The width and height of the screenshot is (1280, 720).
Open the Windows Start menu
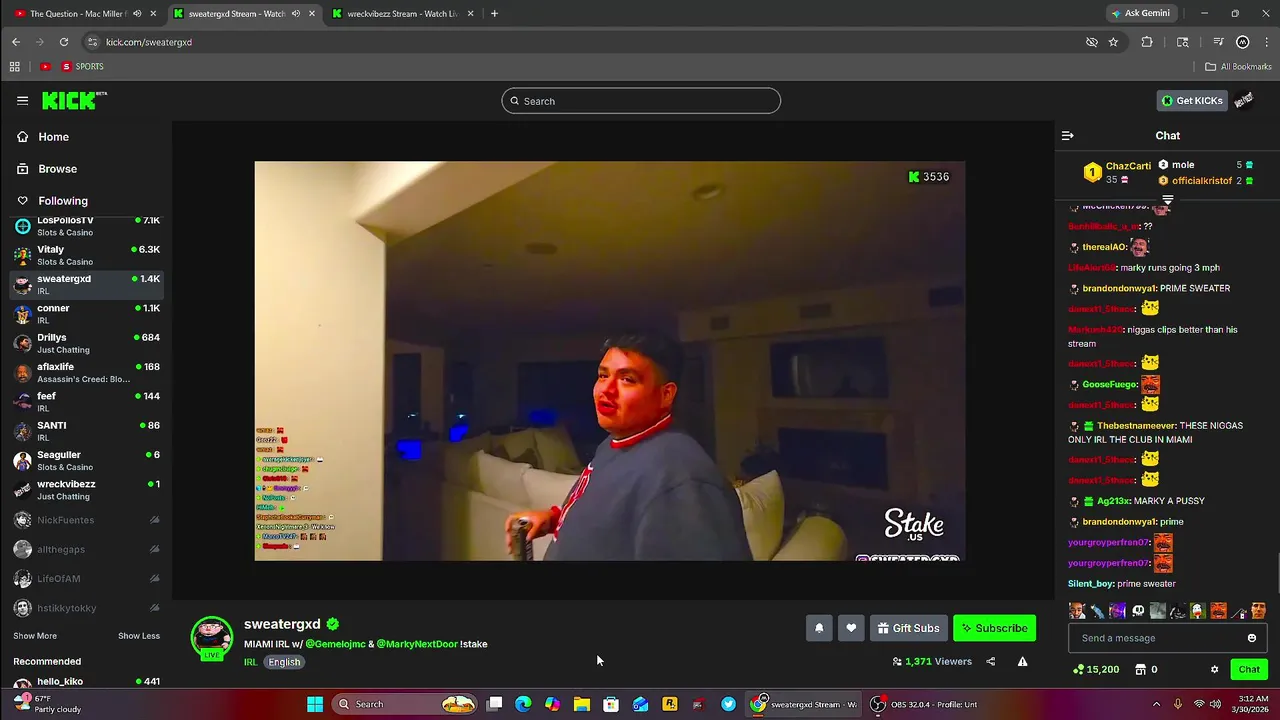(315, 704)
